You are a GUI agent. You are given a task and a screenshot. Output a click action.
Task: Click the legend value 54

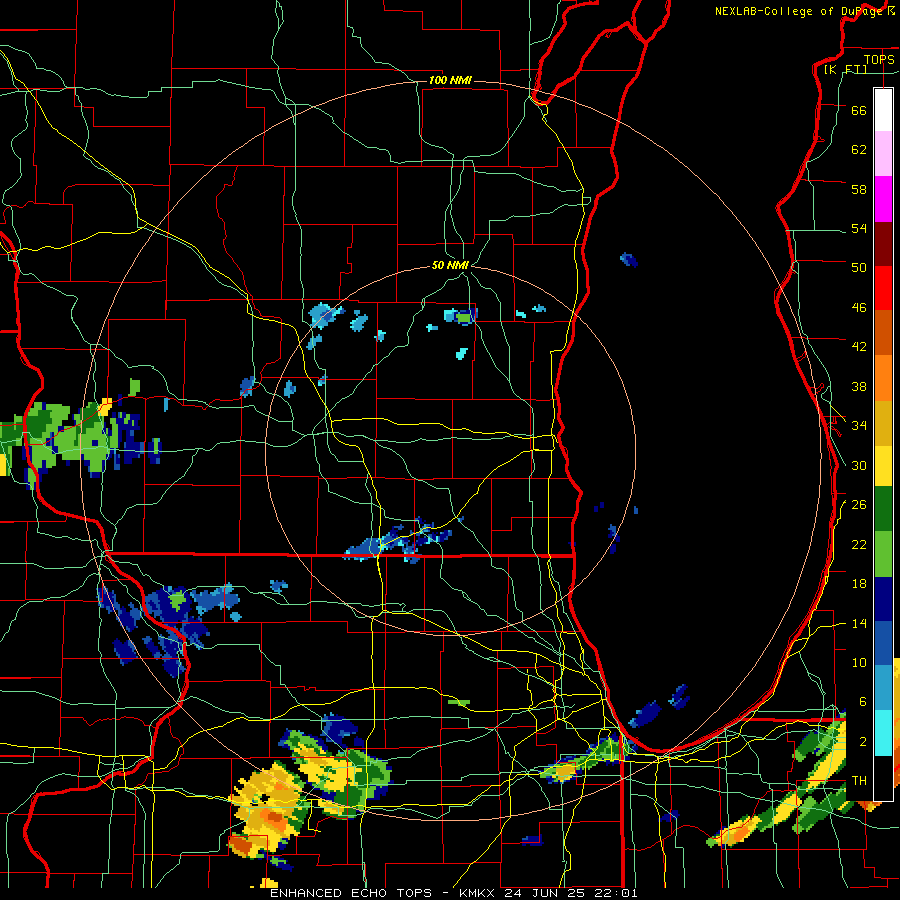click(x=859, y=228)
